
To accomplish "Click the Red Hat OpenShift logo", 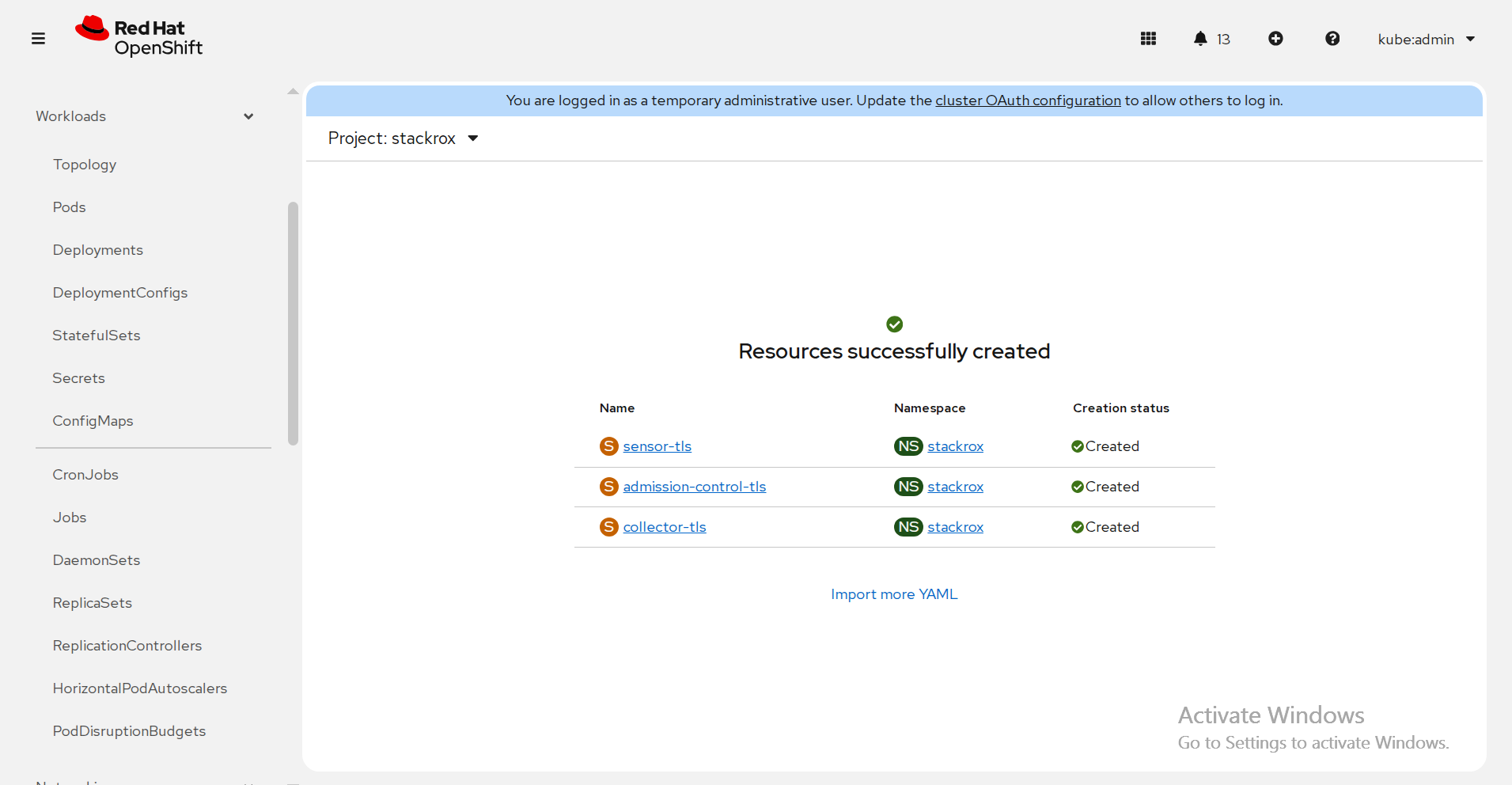I will tap(139, 37).
